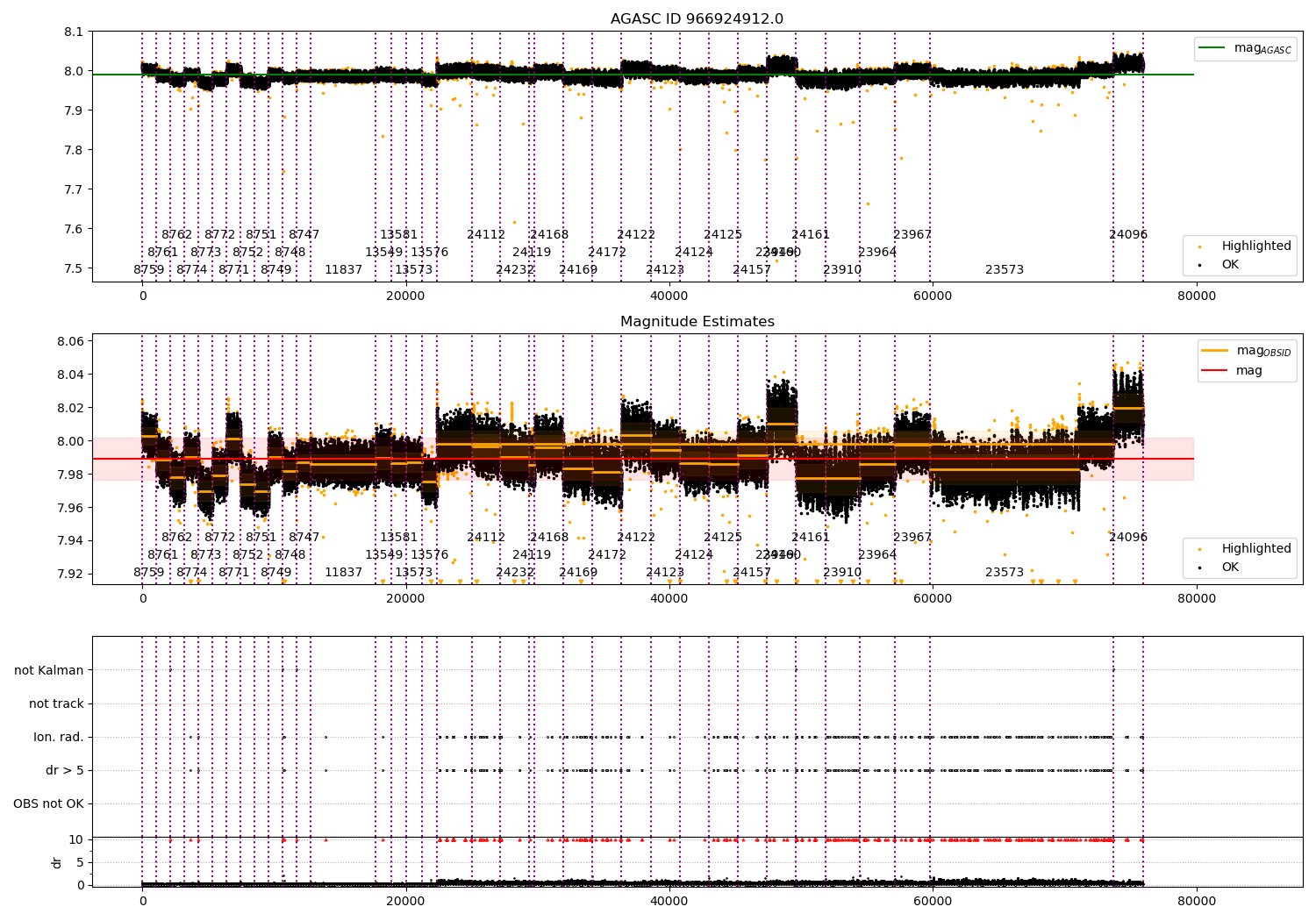The width and height of the screenshot is (1316, 921).
Task: Click y-tick '7.92' on middle panel
Action: [70, 574]
